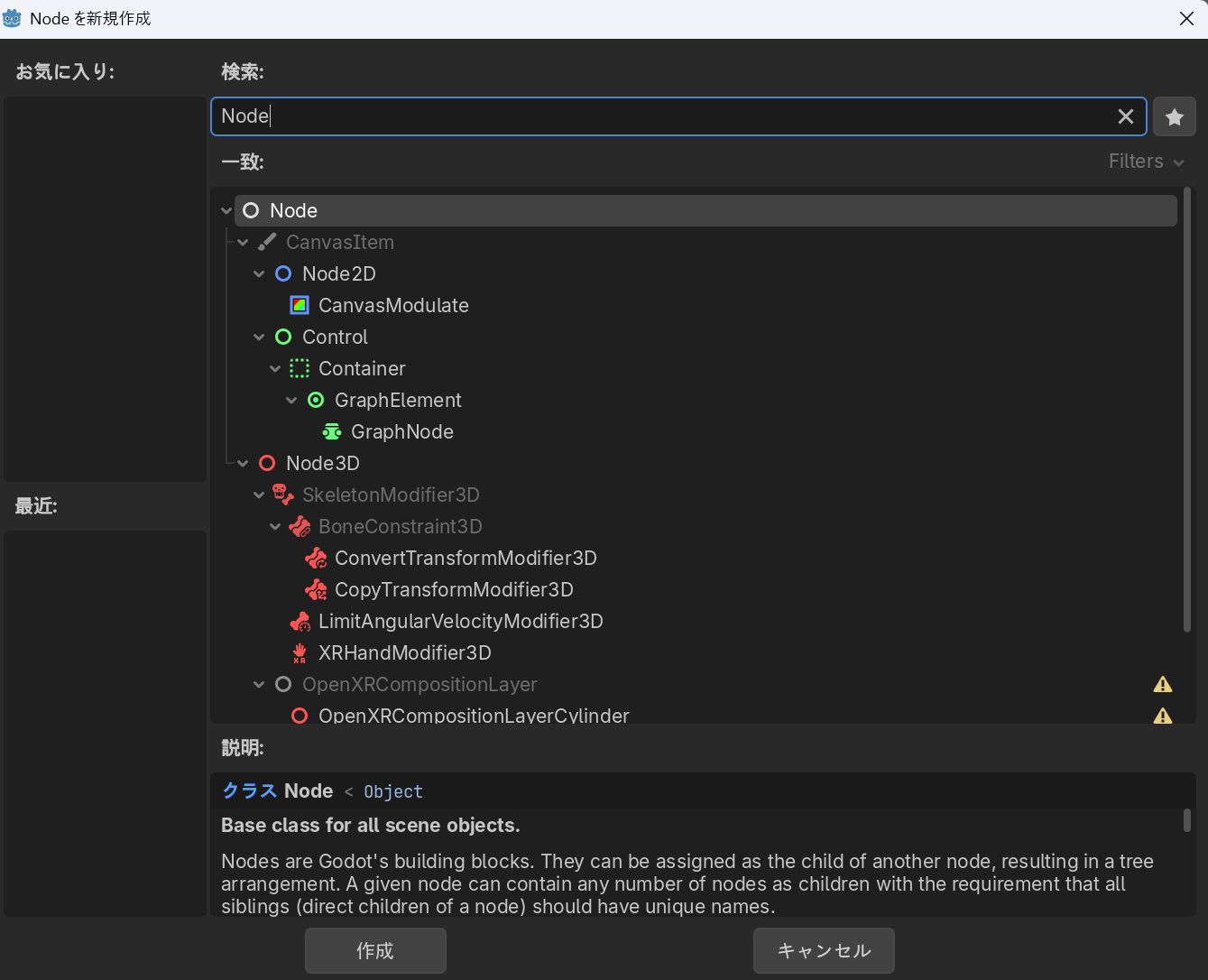Click the GraphElement green ring icon

[316, 400]
